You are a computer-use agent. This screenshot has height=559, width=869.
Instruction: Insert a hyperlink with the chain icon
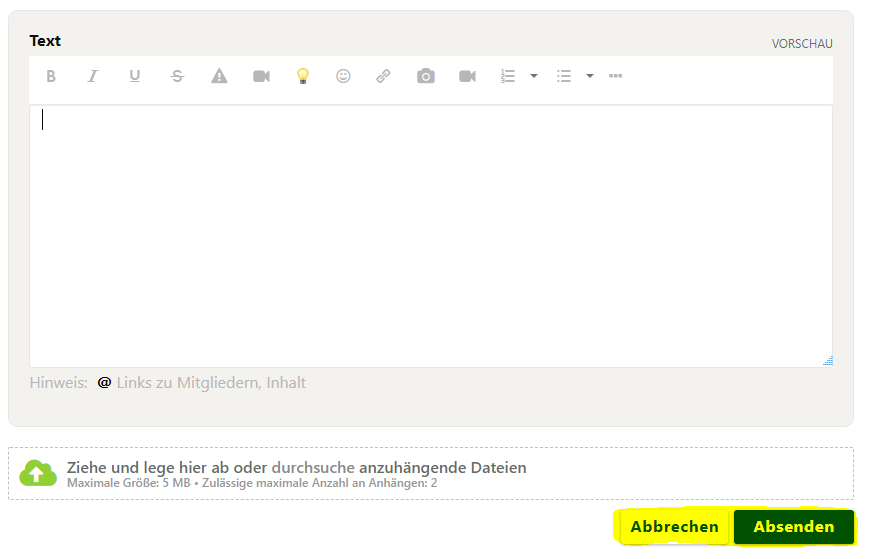tap(383, 76)
